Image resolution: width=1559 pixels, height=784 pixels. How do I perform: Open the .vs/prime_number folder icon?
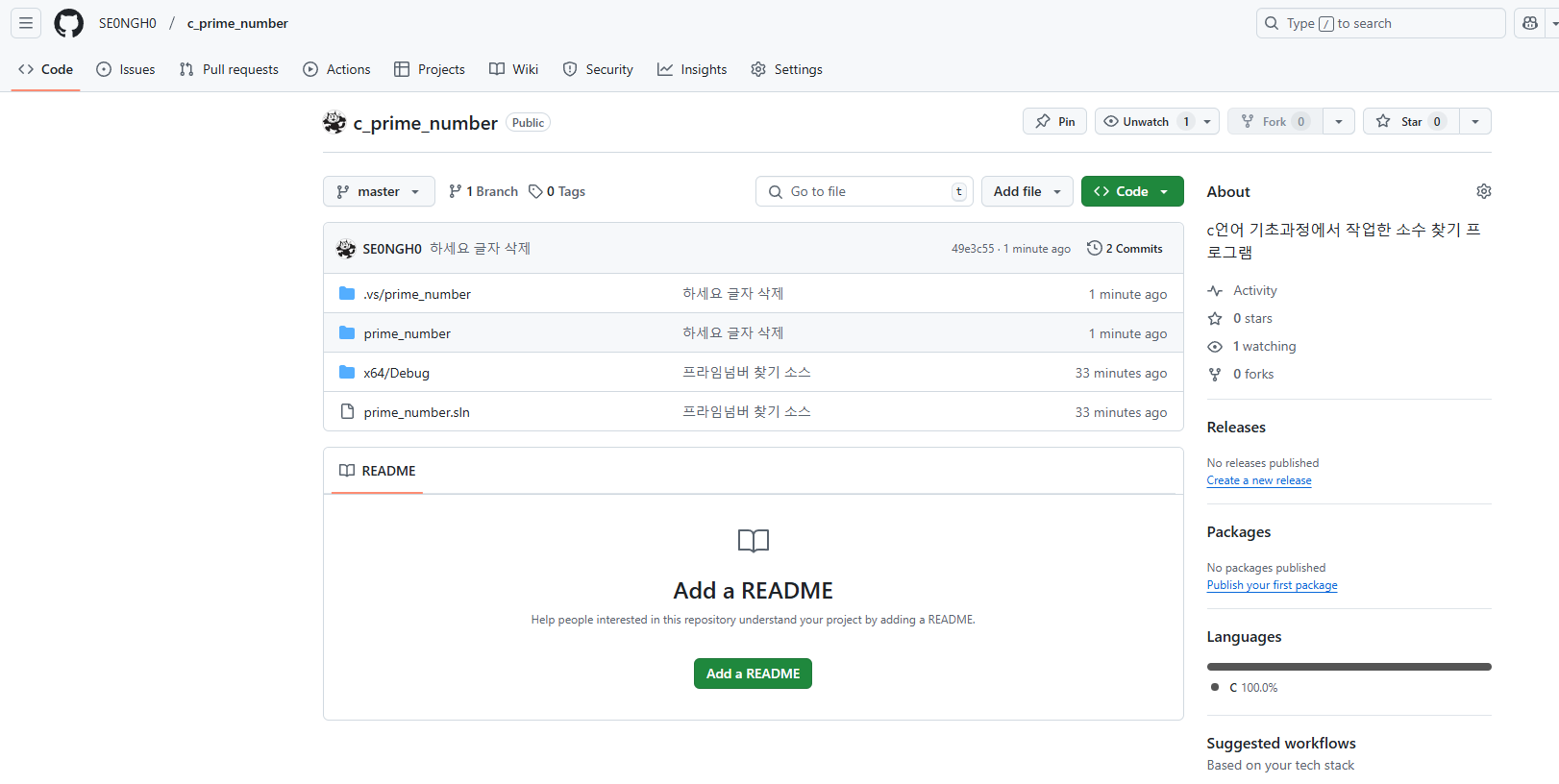(x=347, y=293)
